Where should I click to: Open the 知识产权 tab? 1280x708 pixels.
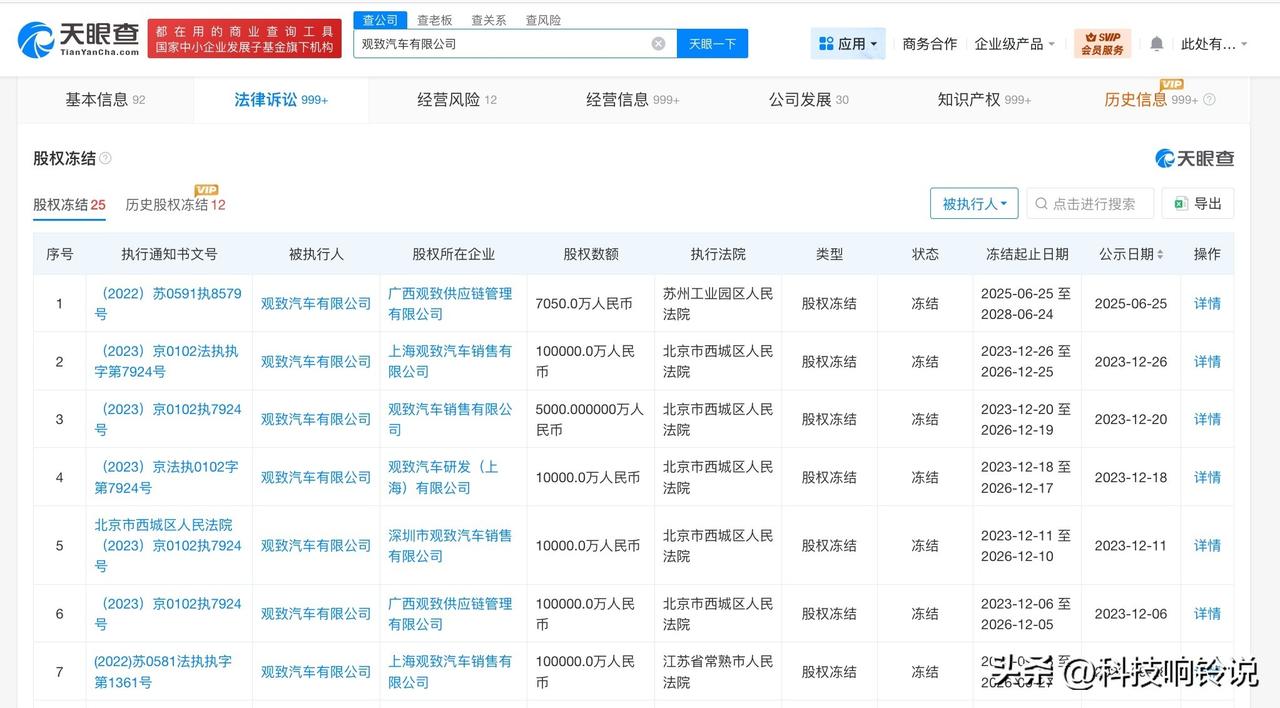click(984, 100)
